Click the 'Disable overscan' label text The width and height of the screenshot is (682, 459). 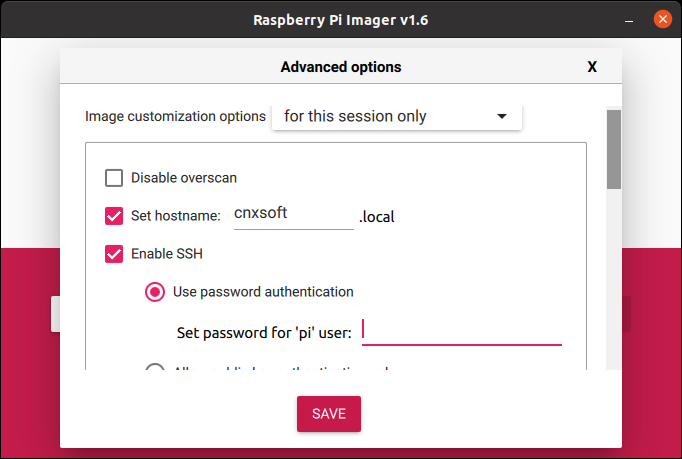tap(184, 178)
